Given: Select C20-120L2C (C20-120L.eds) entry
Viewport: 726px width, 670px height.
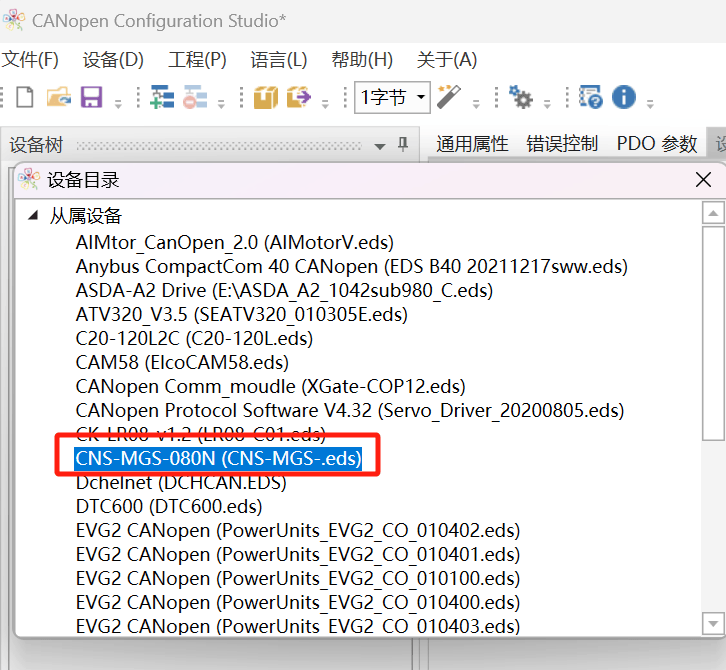Looking at the screenshot, I should tap(194, 339).
